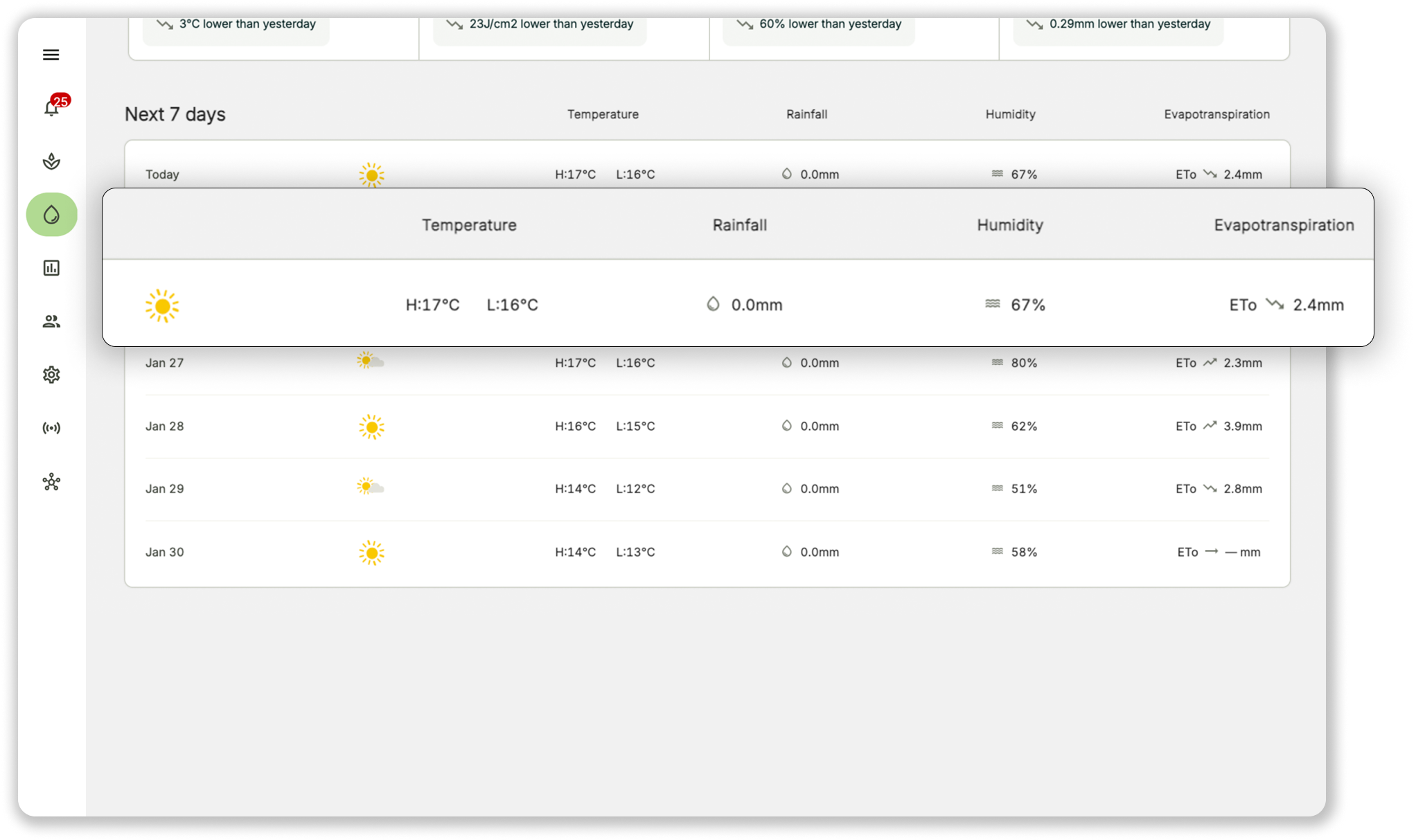Image resolution: width=1416 pixels, height=840 pixels.
Task: Click the Jan 28 ETo 3.9mm value
Action: click(x=1242, y=427)
